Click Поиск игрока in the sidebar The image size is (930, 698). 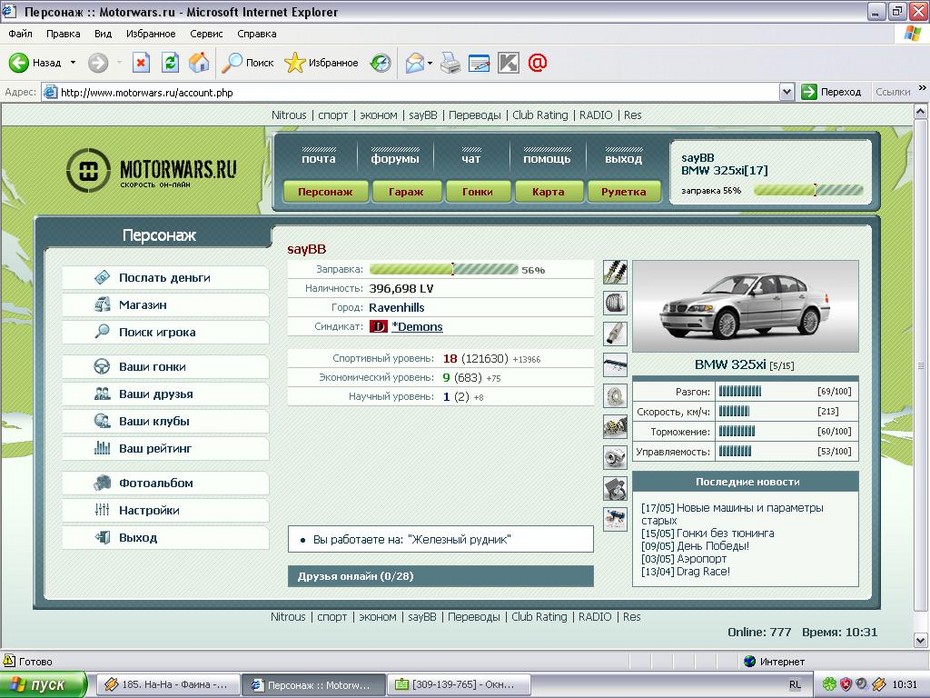[165, 332]
